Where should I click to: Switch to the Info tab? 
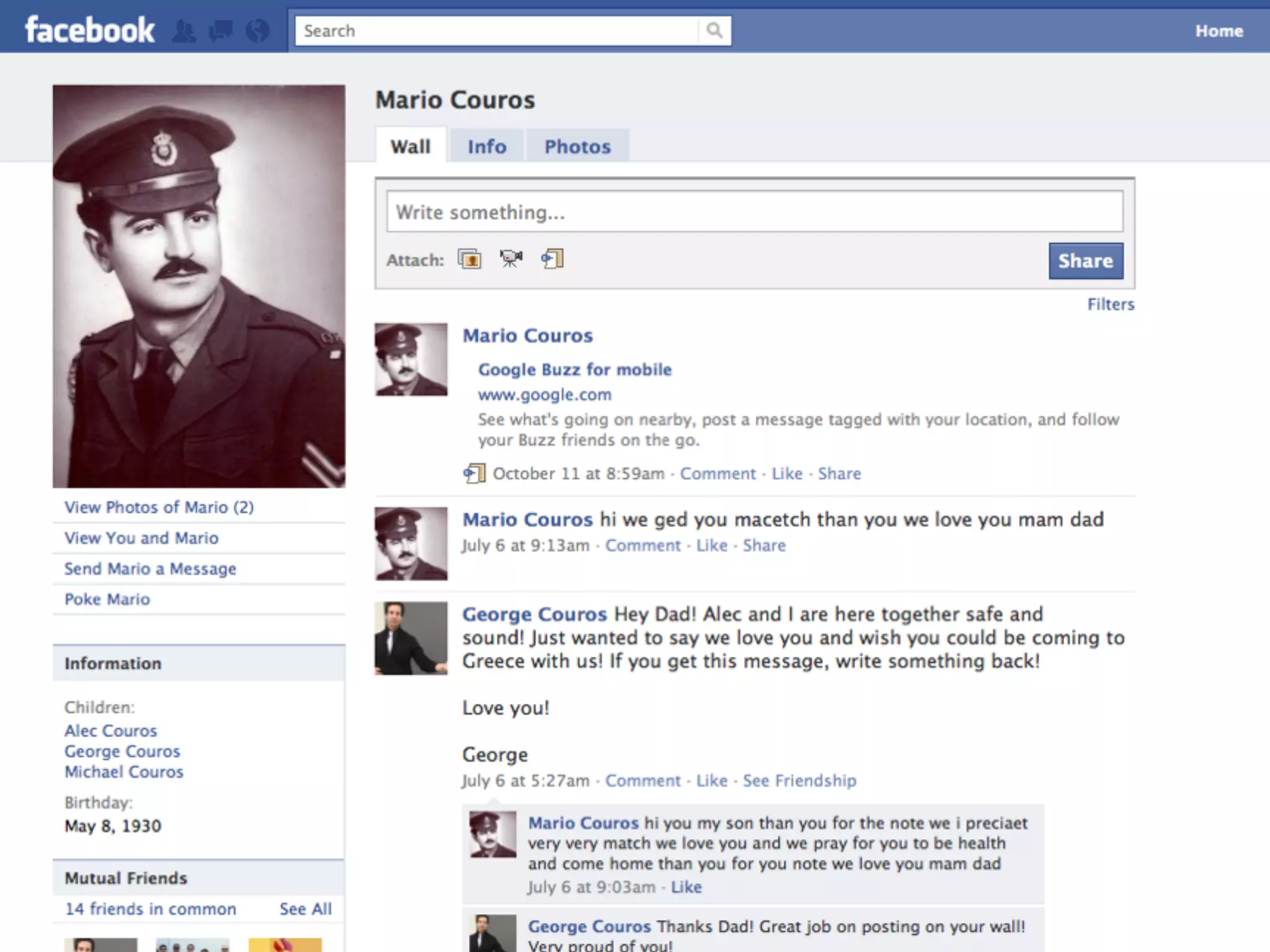487,147
